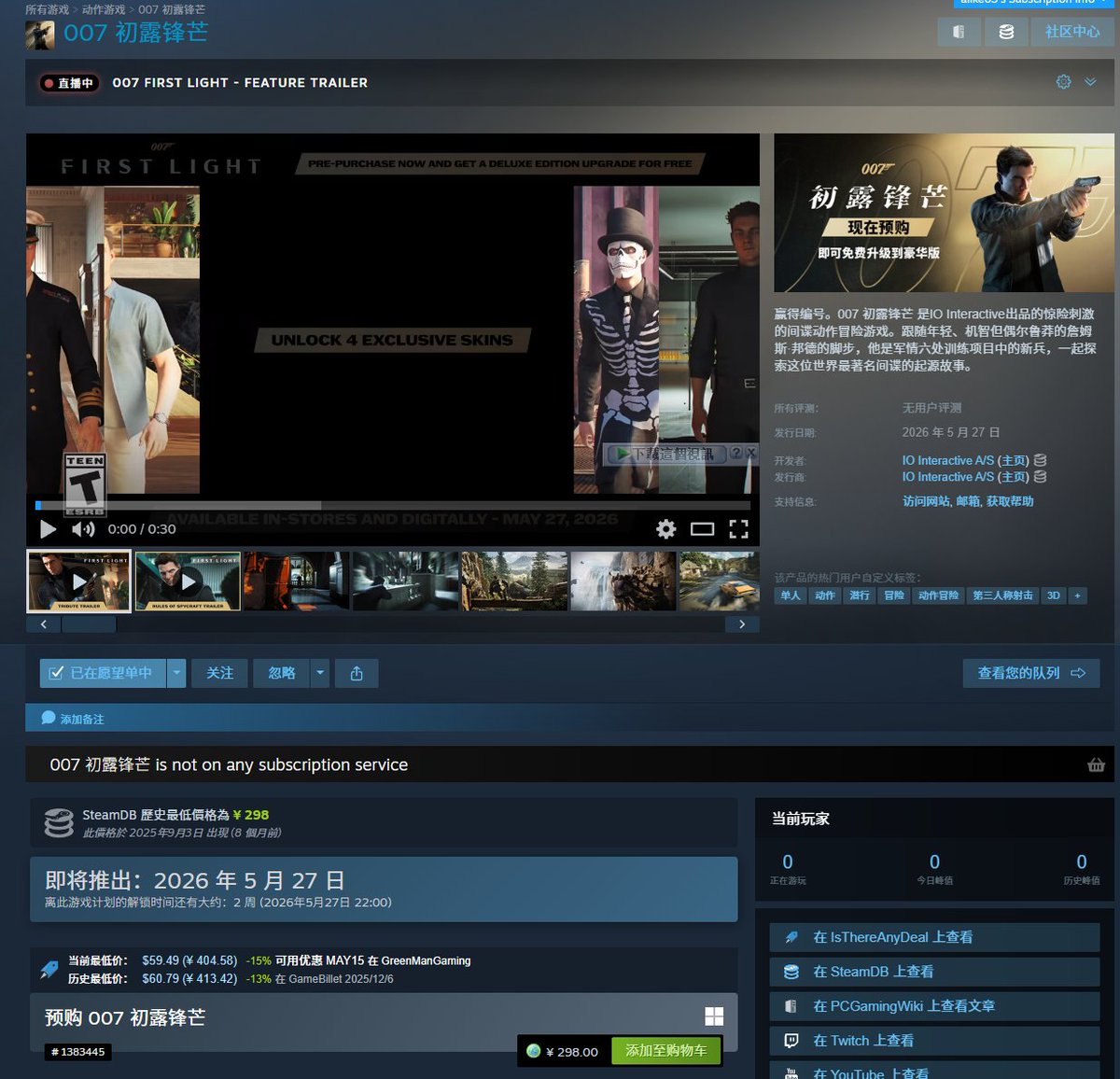Enter fullscreen video mode

[x=738, y=529]
